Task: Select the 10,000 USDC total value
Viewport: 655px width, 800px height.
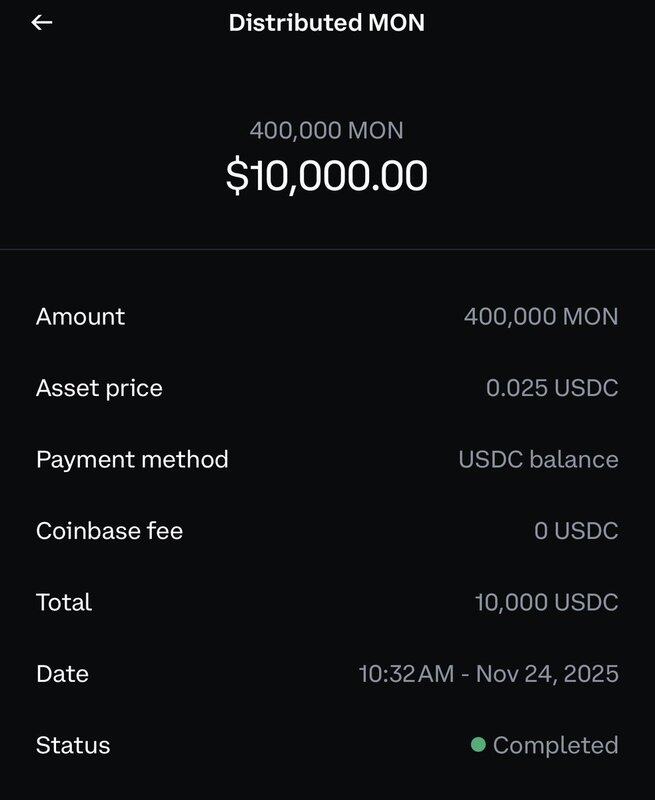Action: pyautogui.click(x=546, y=602)
